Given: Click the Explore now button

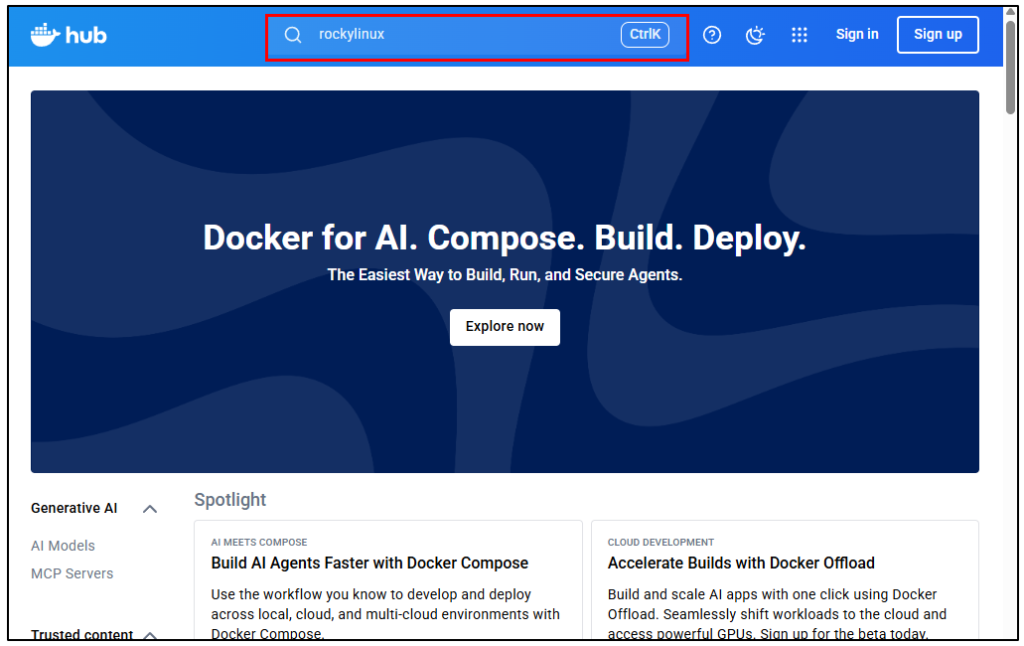Looking at the screenshot, I should (504, 327).
